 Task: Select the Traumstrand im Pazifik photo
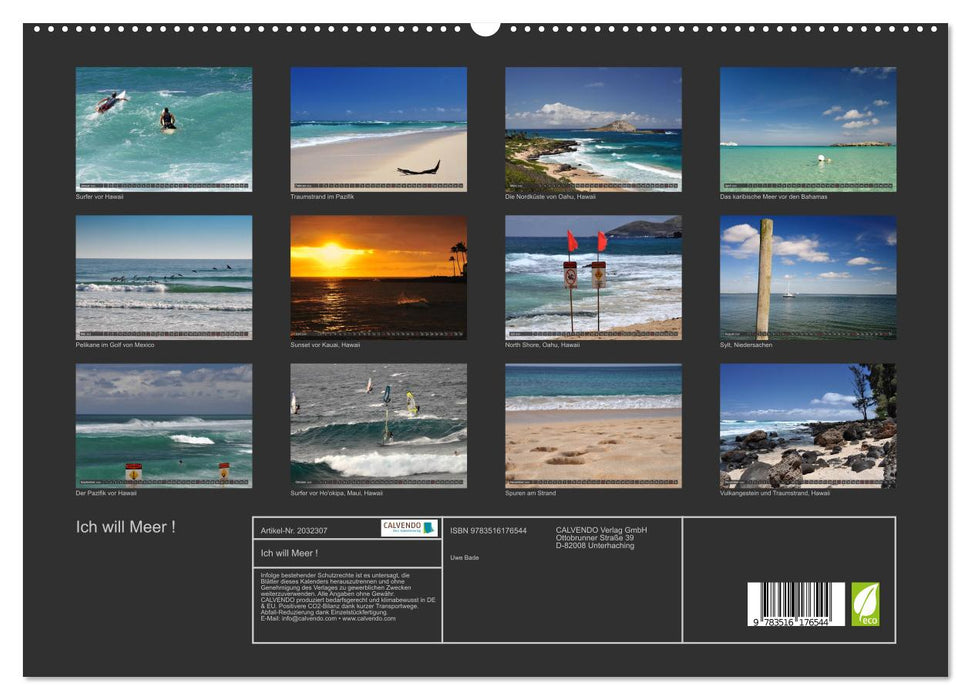tap(378, 129)
